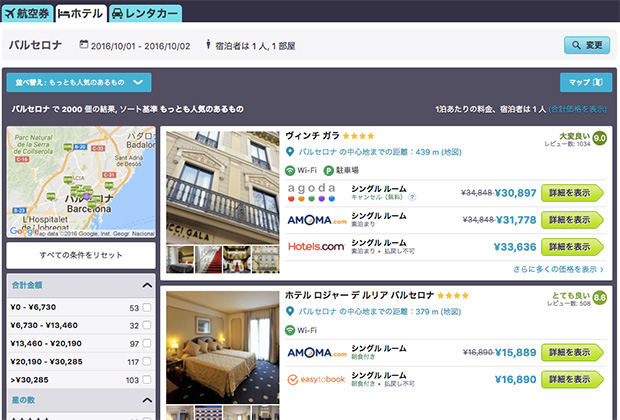Click the 変更 search button
This screenshot has width=620, height=420.
[x=587, y=45]
